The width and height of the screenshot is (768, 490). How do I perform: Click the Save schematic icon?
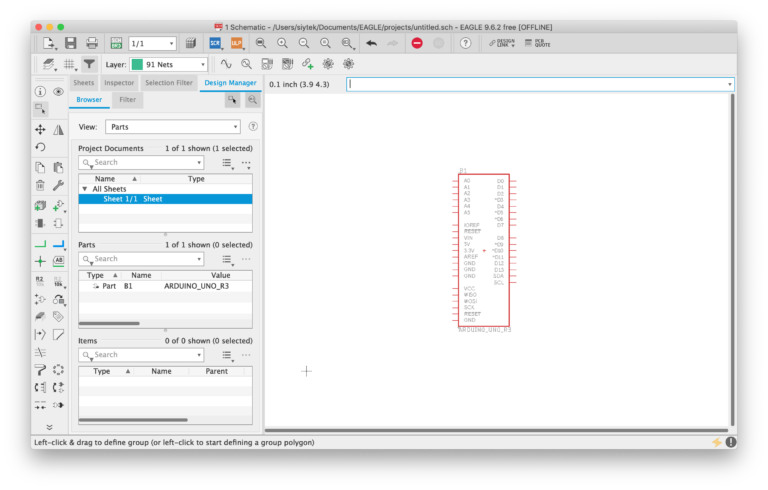click(71, 43)
